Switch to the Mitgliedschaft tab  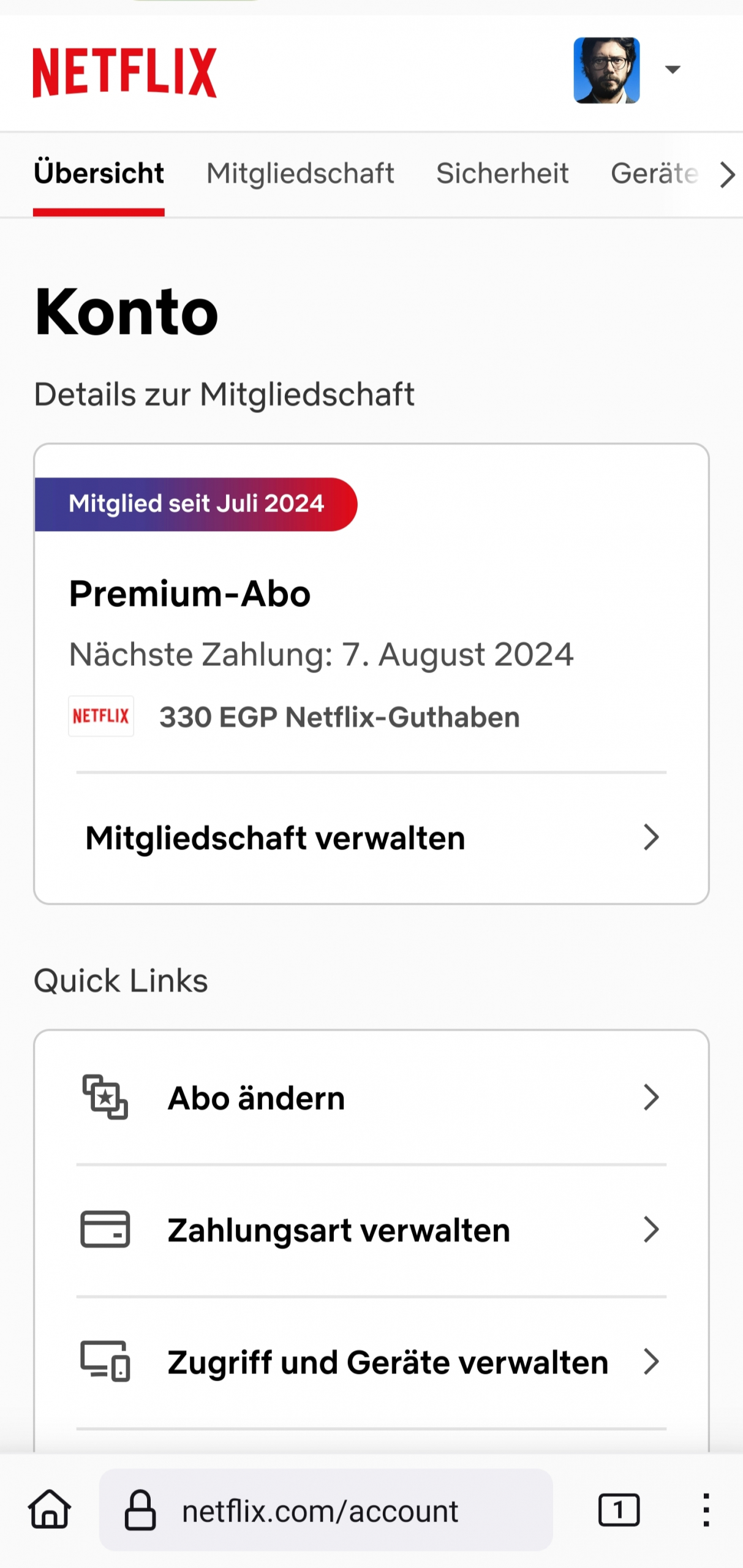coord(300,173)
